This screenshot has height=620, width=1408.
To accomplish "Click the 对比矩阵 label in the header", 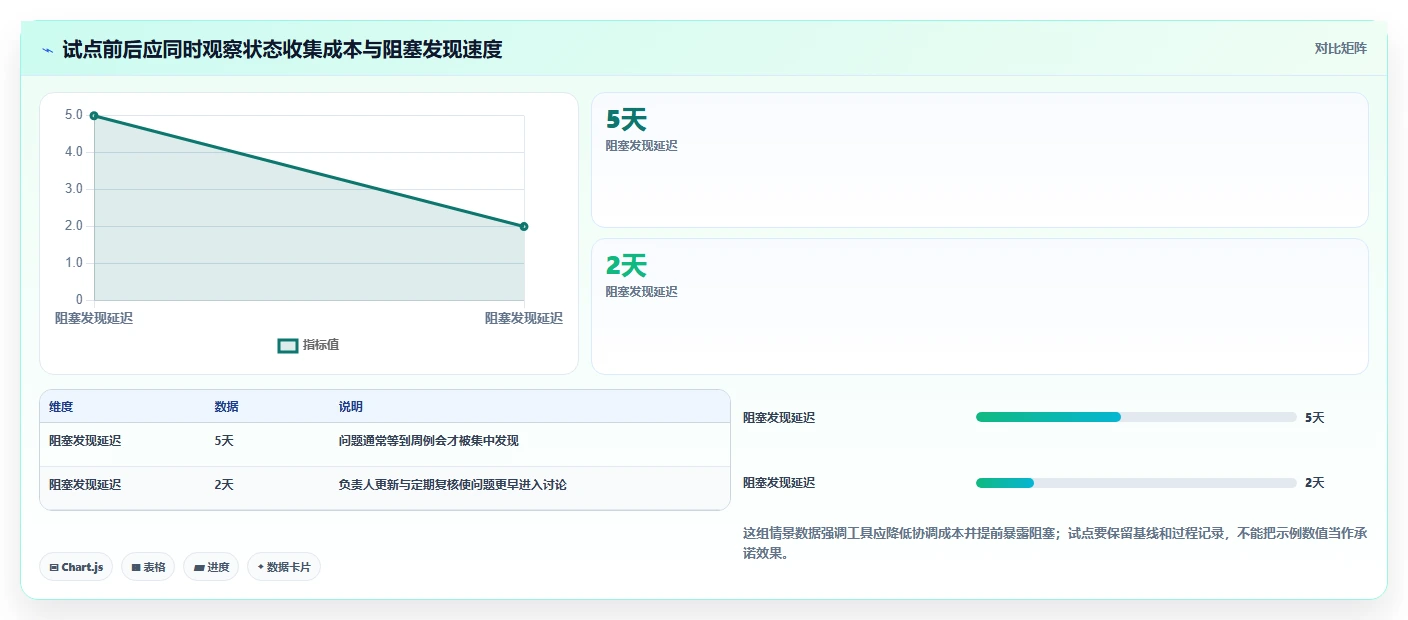I will [x=1340, y=48].
